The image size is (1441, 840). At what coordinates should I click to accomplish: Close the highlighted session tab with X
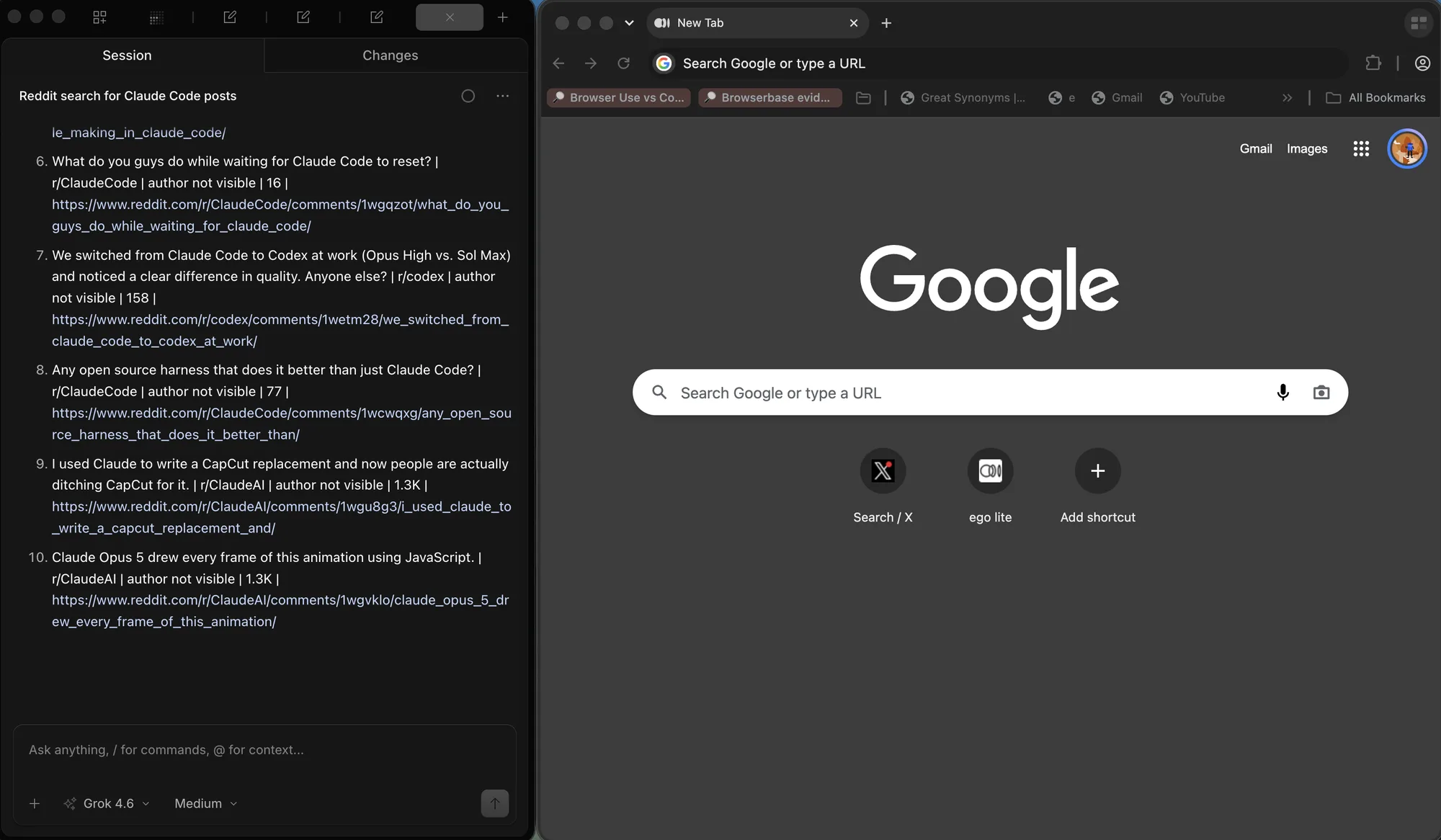pyautogui.click(x=450, y=17)
